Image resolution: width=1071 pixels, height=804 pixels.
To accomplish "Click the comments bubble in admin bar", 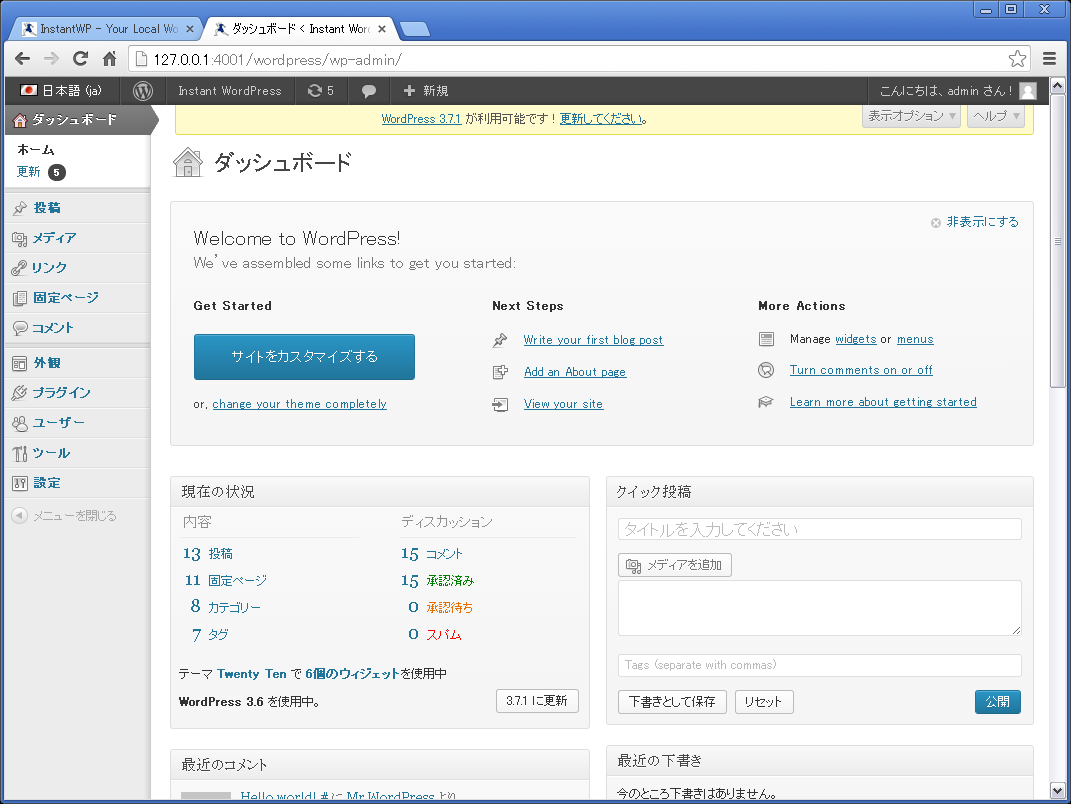I will [369, 91].
